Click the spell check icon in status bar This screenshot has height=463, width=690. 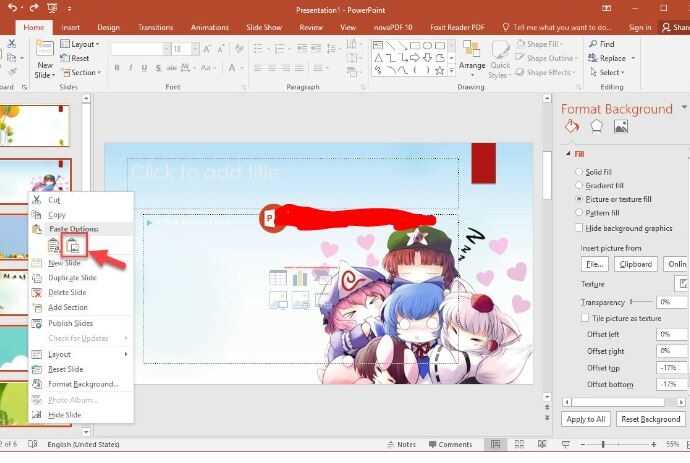point(33,444)
